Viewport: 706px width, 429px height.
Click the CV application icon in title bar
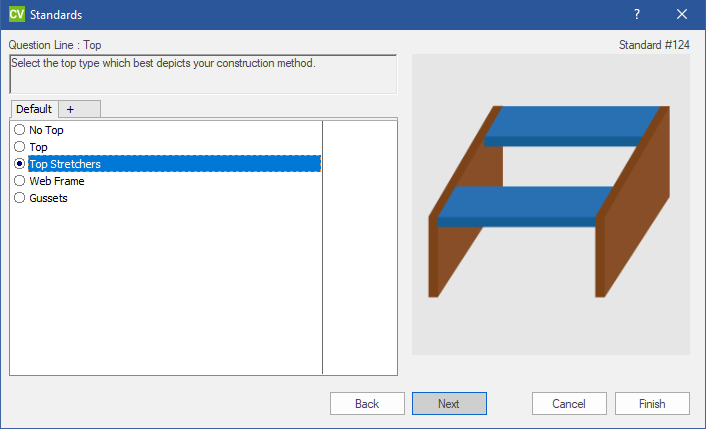(x=16, y=15)
